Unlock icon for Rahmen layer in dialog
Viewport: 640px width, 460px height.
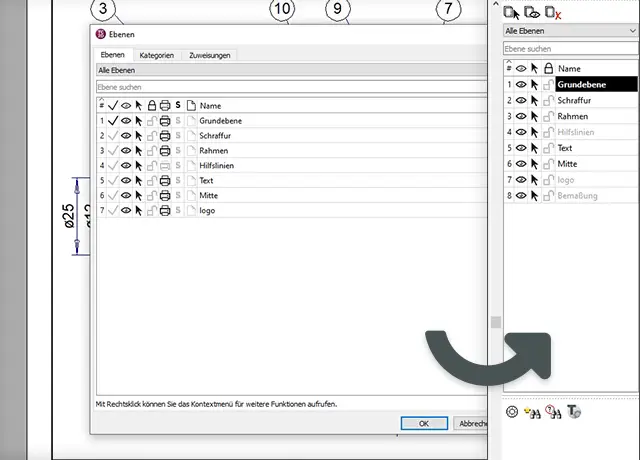(x=151, y=151)
